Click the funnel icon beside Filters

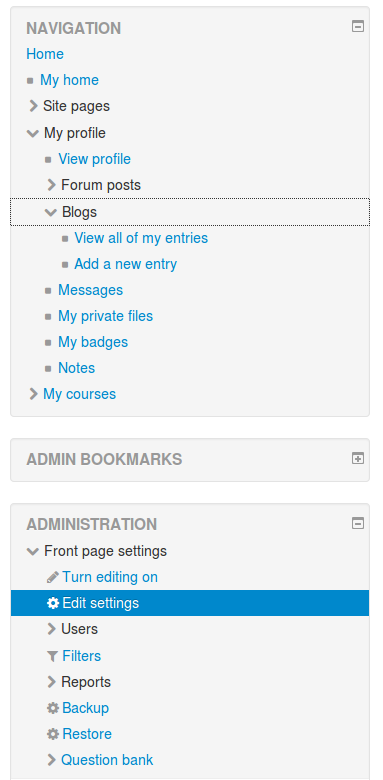52,656
